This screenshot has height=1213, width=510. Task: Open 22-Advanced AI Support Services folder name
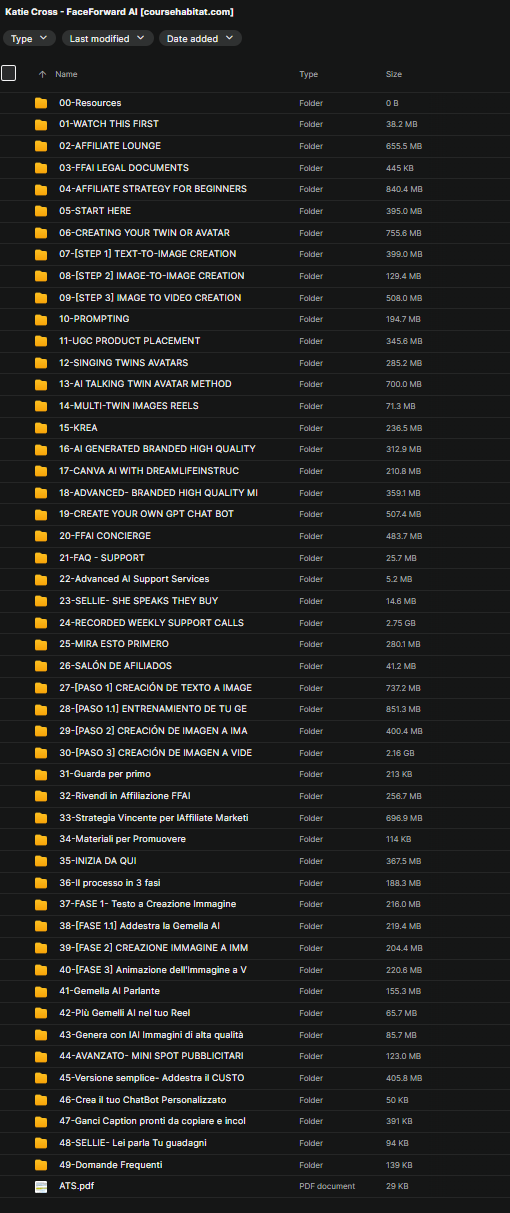[134, 579]
